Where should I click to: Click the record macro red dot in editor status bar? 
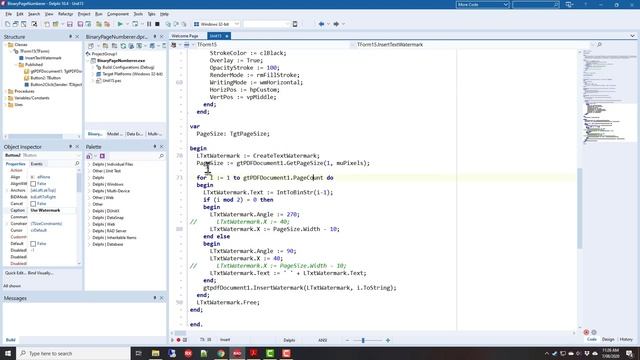(x=178, y=340)
